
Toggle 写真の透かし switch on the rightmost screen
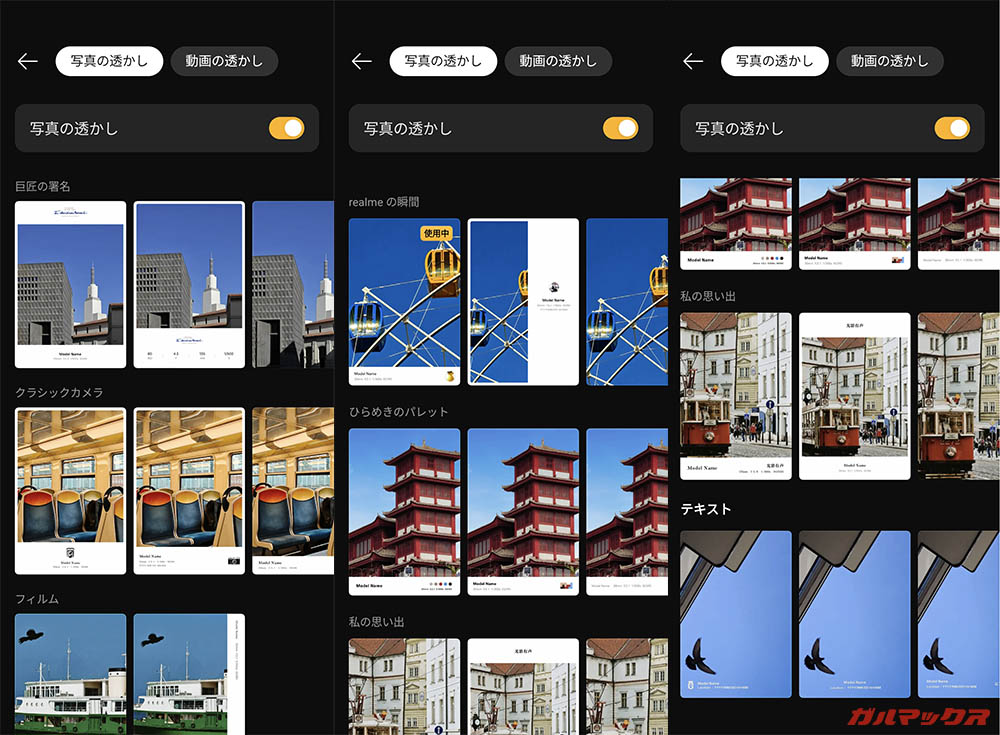click(952, 128)
